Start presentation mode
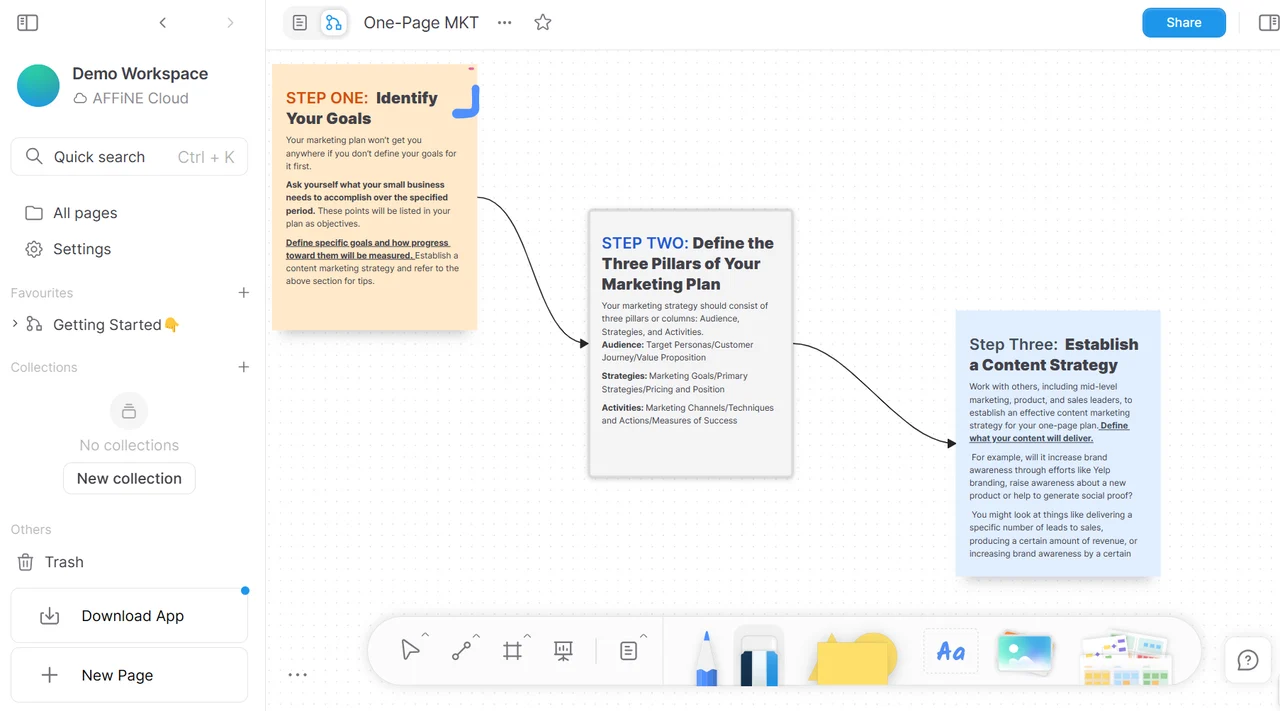The image size is (1280, 711). (563, 651)
